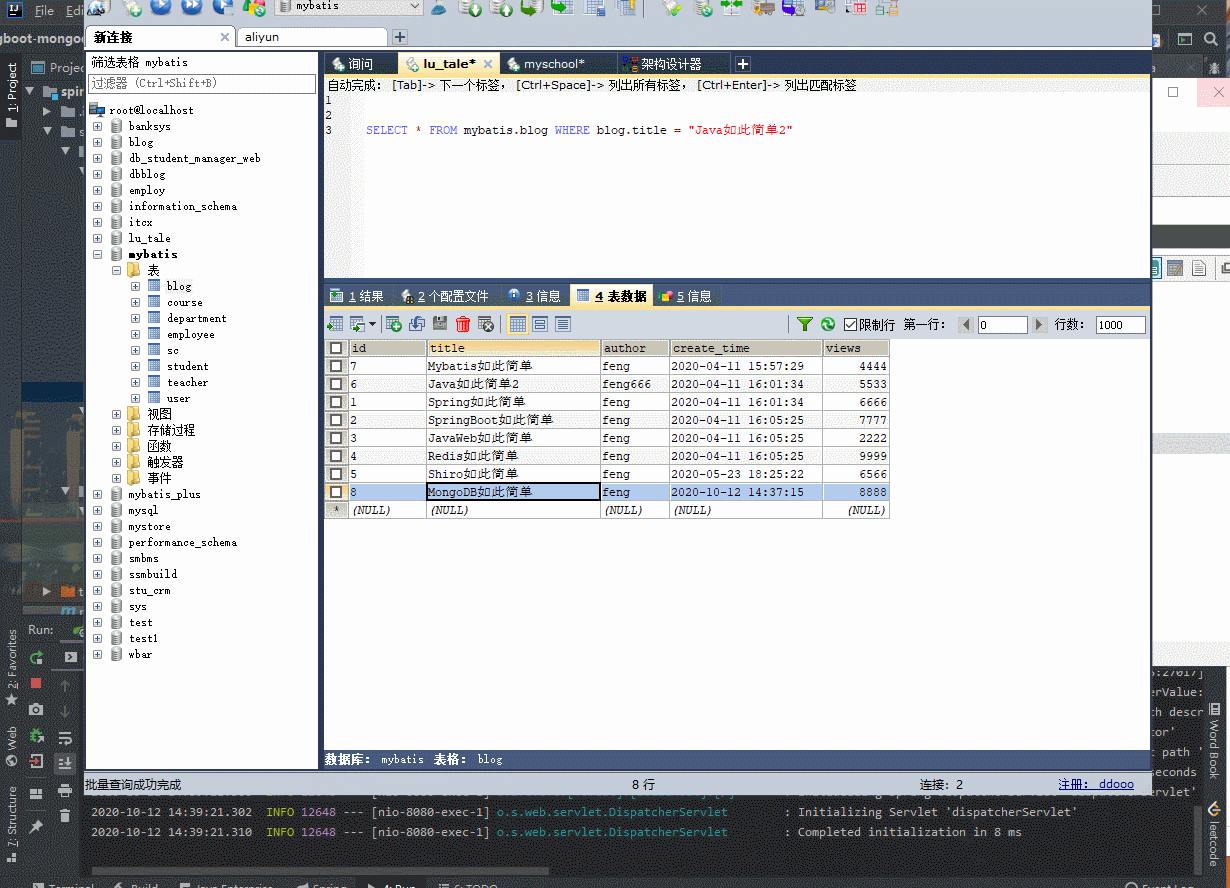This screenshot has width=1230, height=888.
Task: Add a new record with the plus icon
Action: tap(393, 324)
